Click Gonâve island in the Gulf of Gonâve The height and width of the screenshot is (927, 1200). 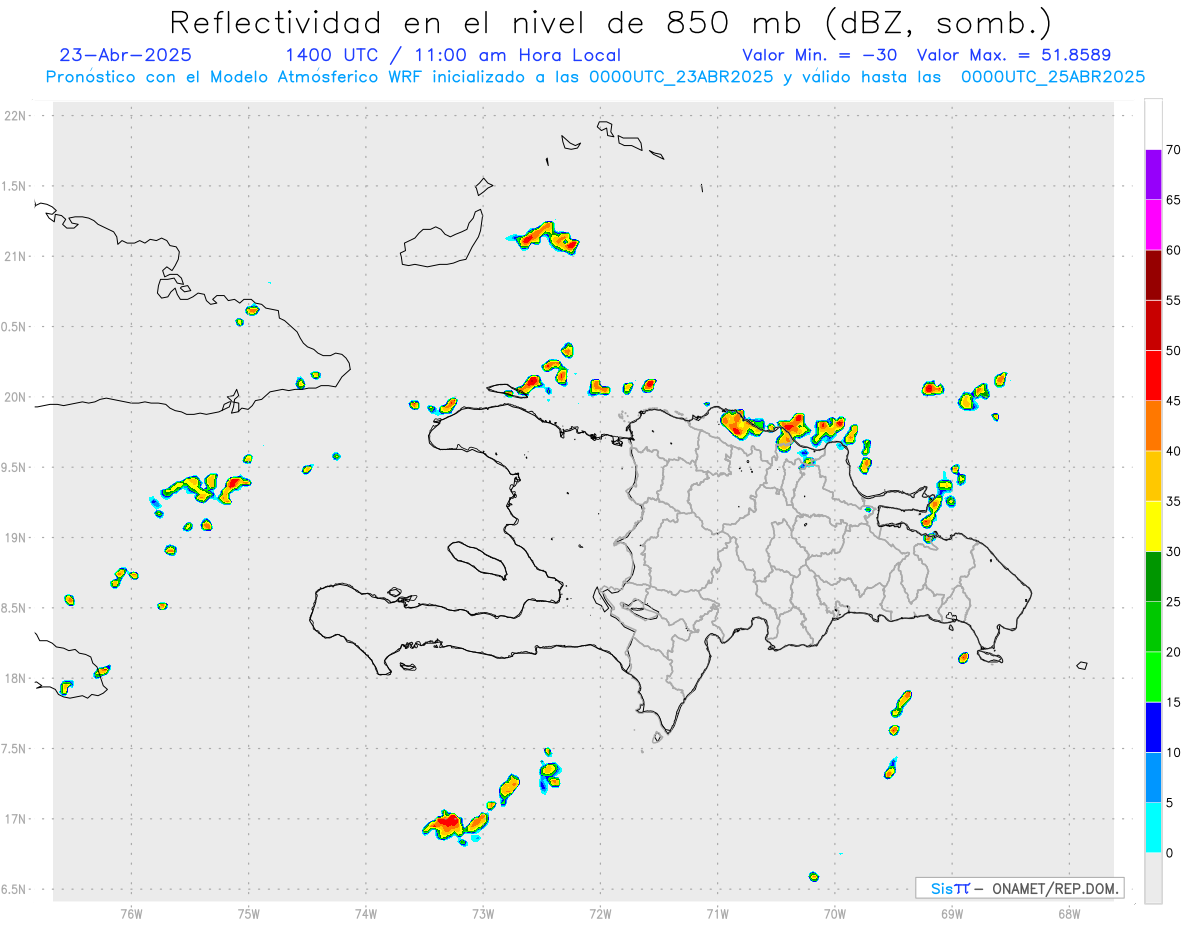[x=478, y=560]
